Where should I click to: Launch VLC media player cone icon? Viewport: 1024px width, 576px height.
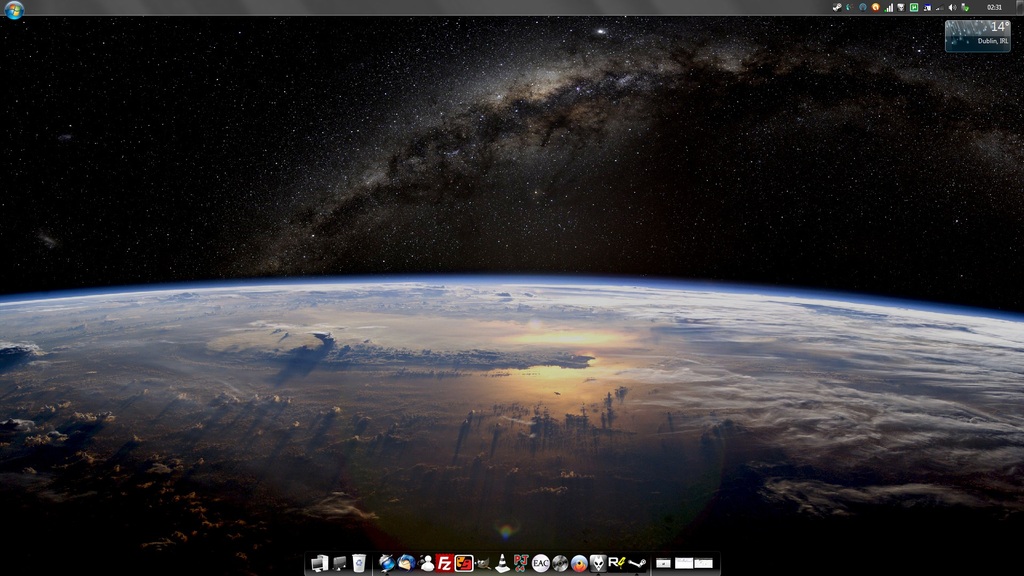(x=503, y=564)
